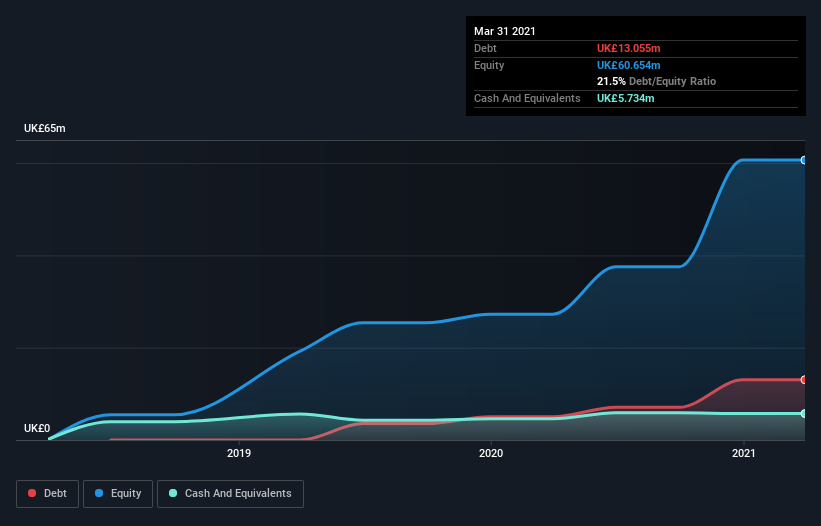Click the UK£13.055m debt value
Viewport: 821px width, 526px height.
click(x=628, y=48)
